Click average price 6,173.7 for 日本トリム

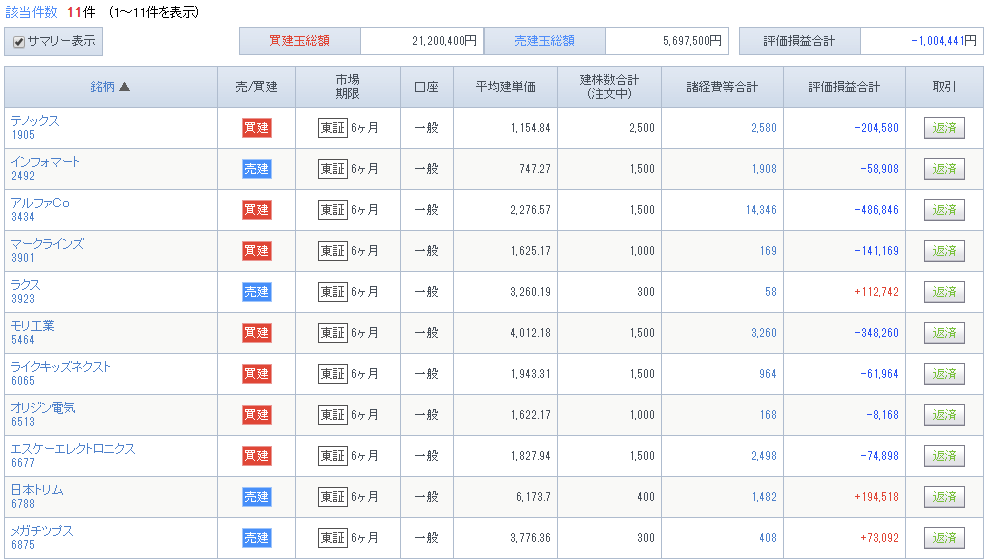(x=533, y=497)
